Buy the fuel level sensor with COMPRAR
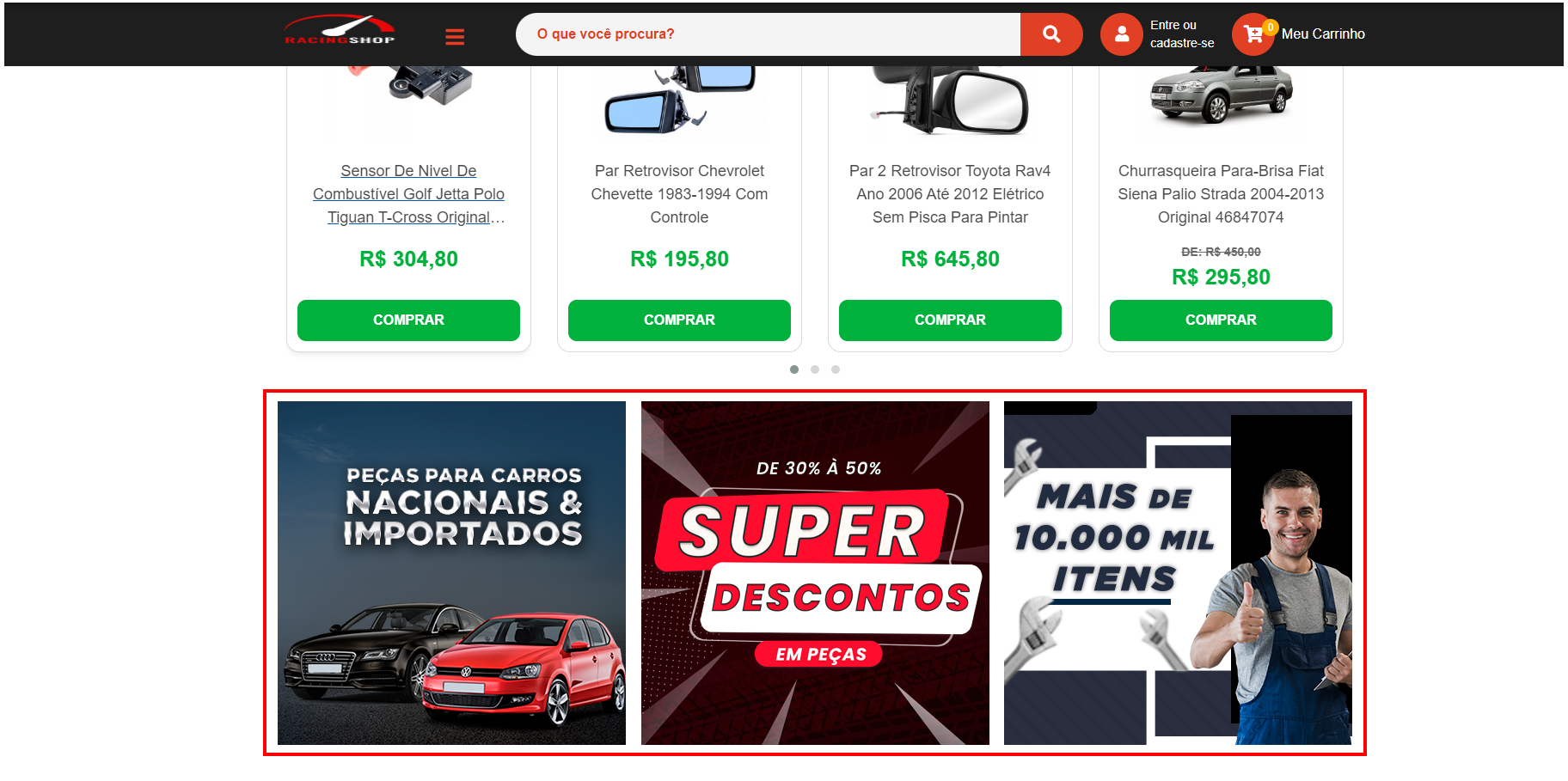Screen dimensions: 1568x781 [x=408, y=320]
